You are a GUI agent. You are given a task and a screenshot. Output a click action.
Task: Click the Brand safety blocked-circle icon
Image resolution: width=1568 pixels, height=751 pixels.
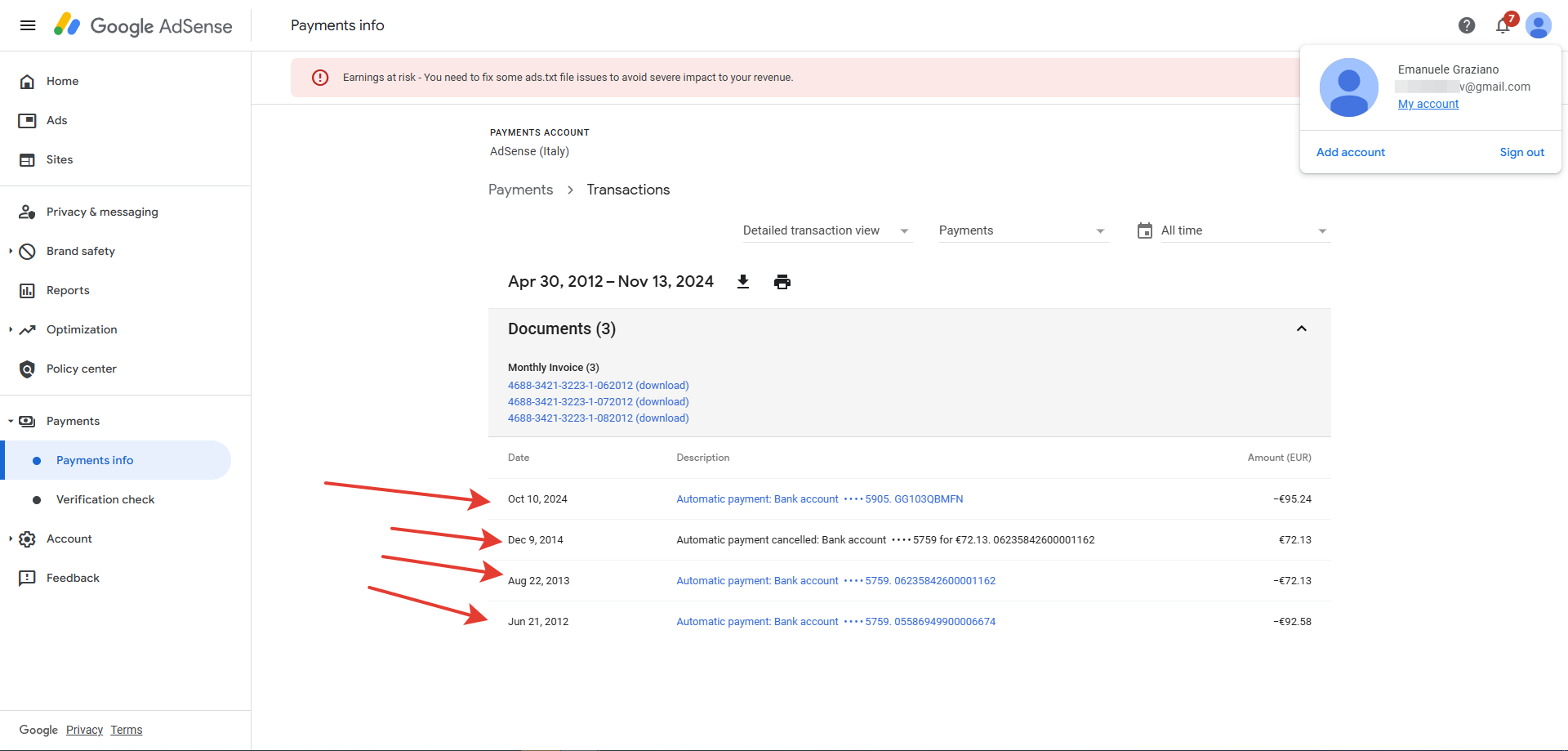click(x=27, y=251)
